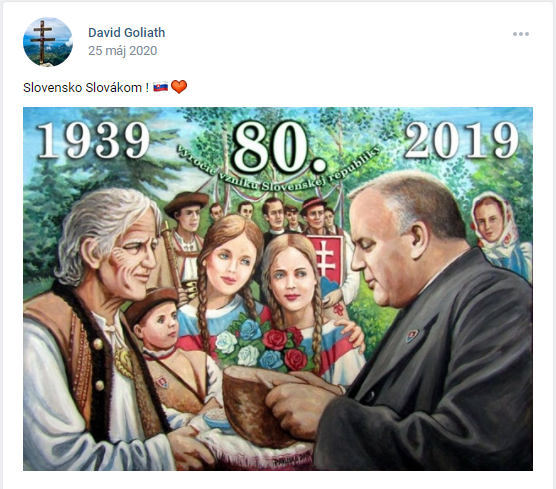Open the David Goliath profile name link
The image size is (556, 489).
pos(127,33)
